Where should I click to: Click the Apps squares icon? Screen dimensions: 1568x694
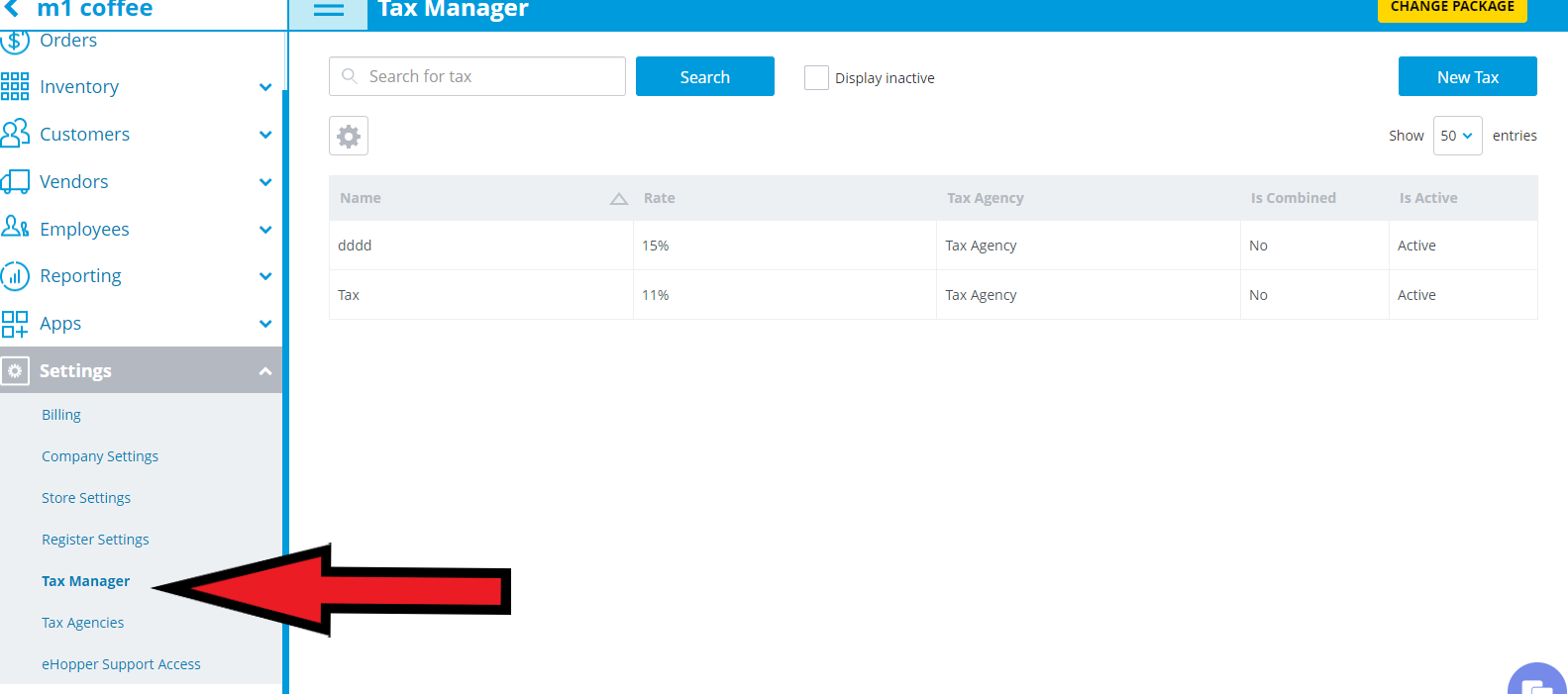15,324
